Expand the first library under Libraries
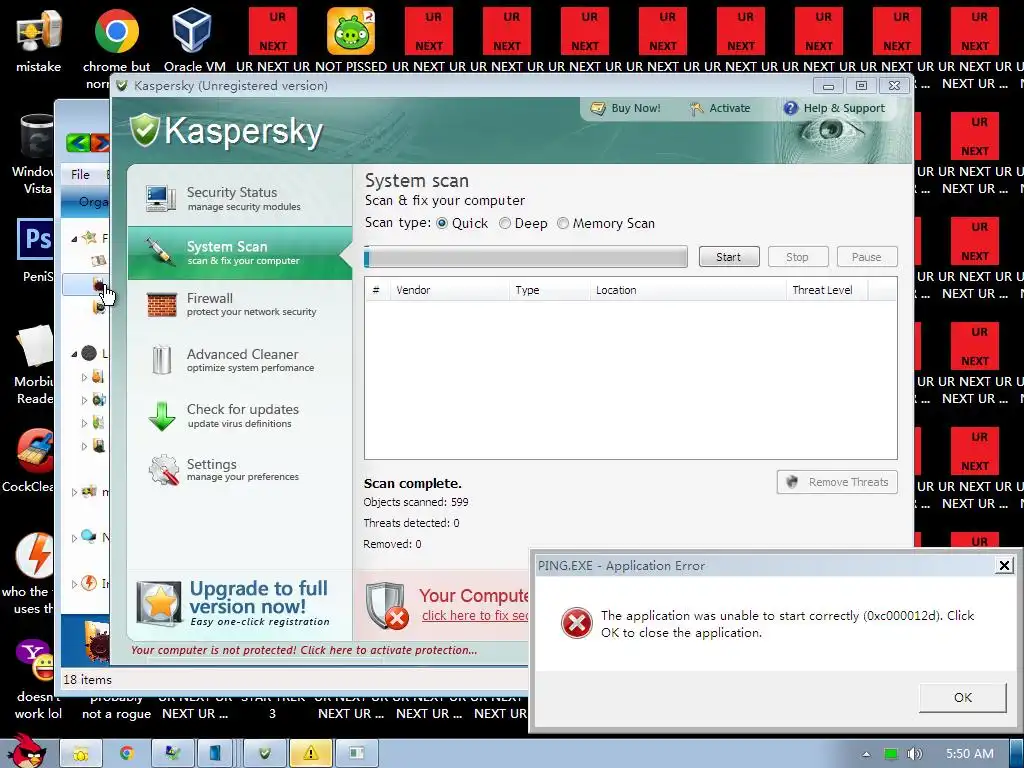The width and height of the screenshot is (1024, 768). pos(84,377)
